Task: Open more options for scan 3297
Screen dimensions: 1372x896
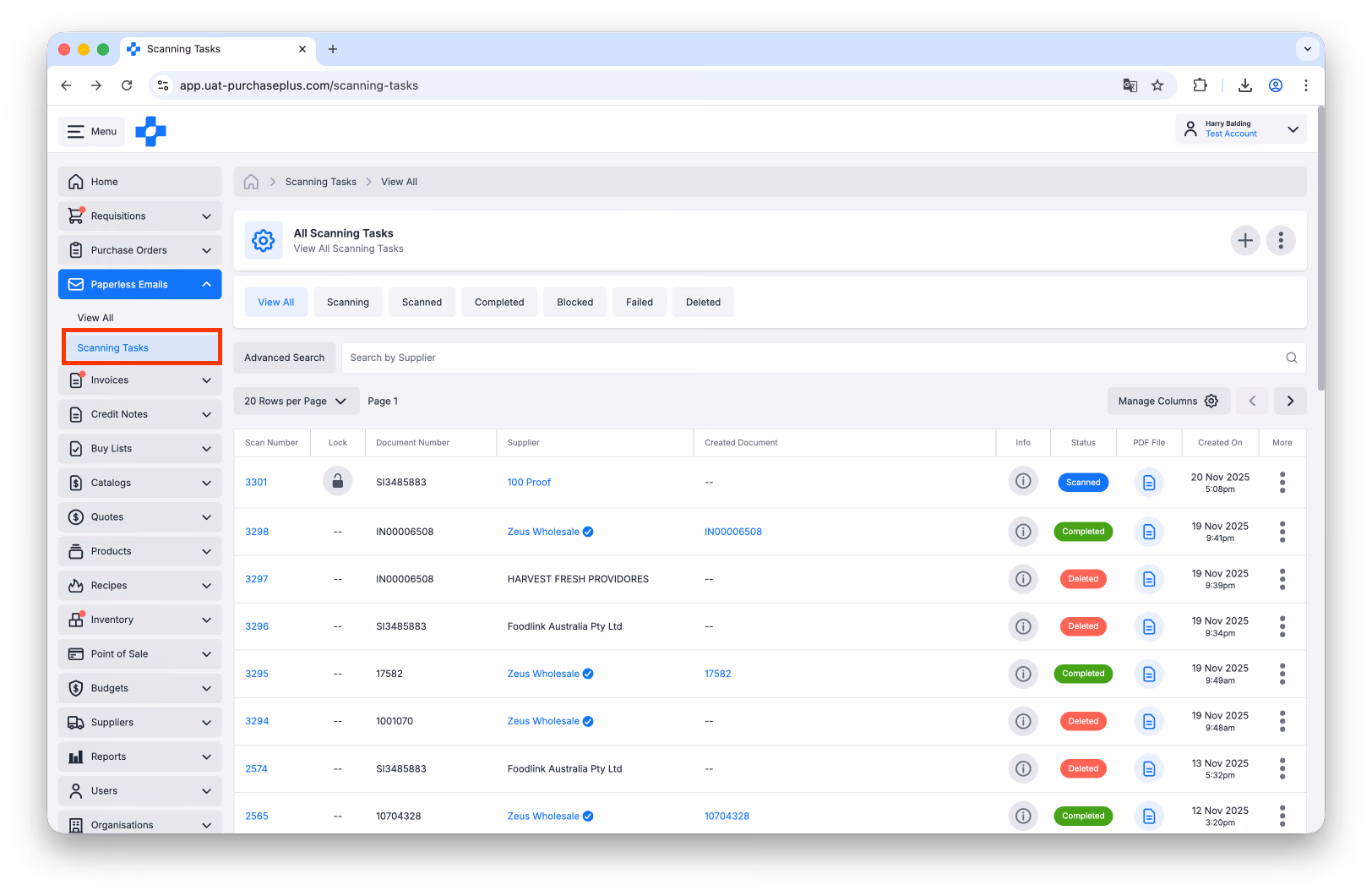Action: tap(1282, 579)
